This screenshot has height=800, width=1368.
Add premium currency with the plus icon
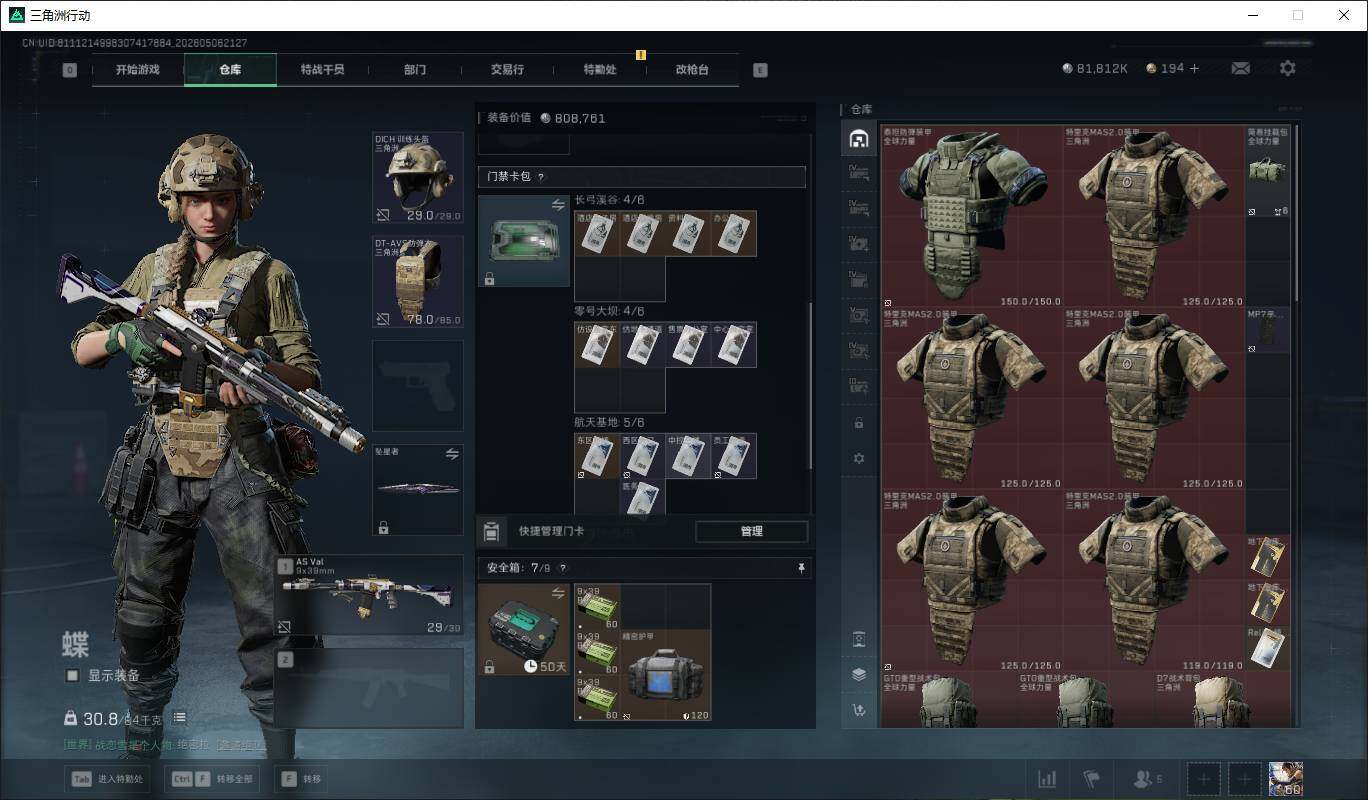click(x=1194, y=68)
